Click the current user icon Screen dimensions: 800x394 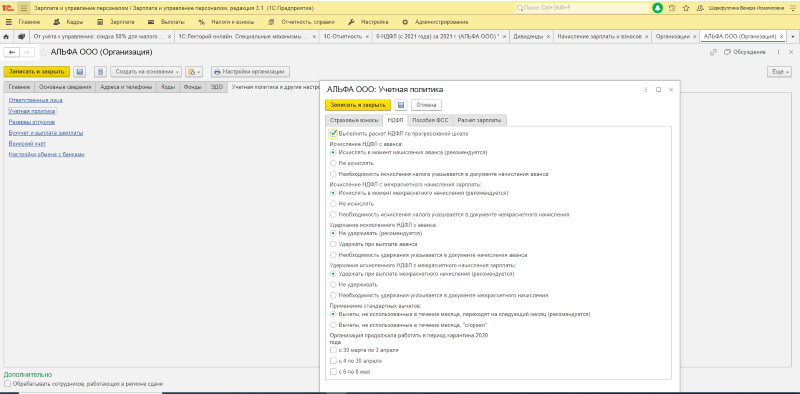pos(700,8)
